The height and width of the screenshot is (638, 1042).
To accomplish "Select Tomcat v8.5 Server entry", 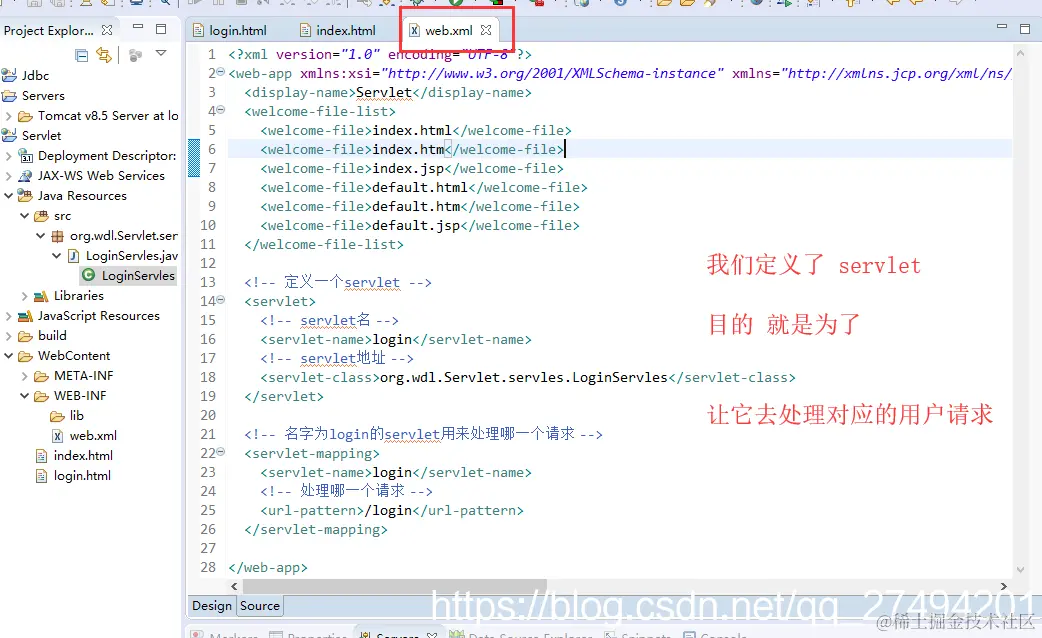I will [108, 116].
